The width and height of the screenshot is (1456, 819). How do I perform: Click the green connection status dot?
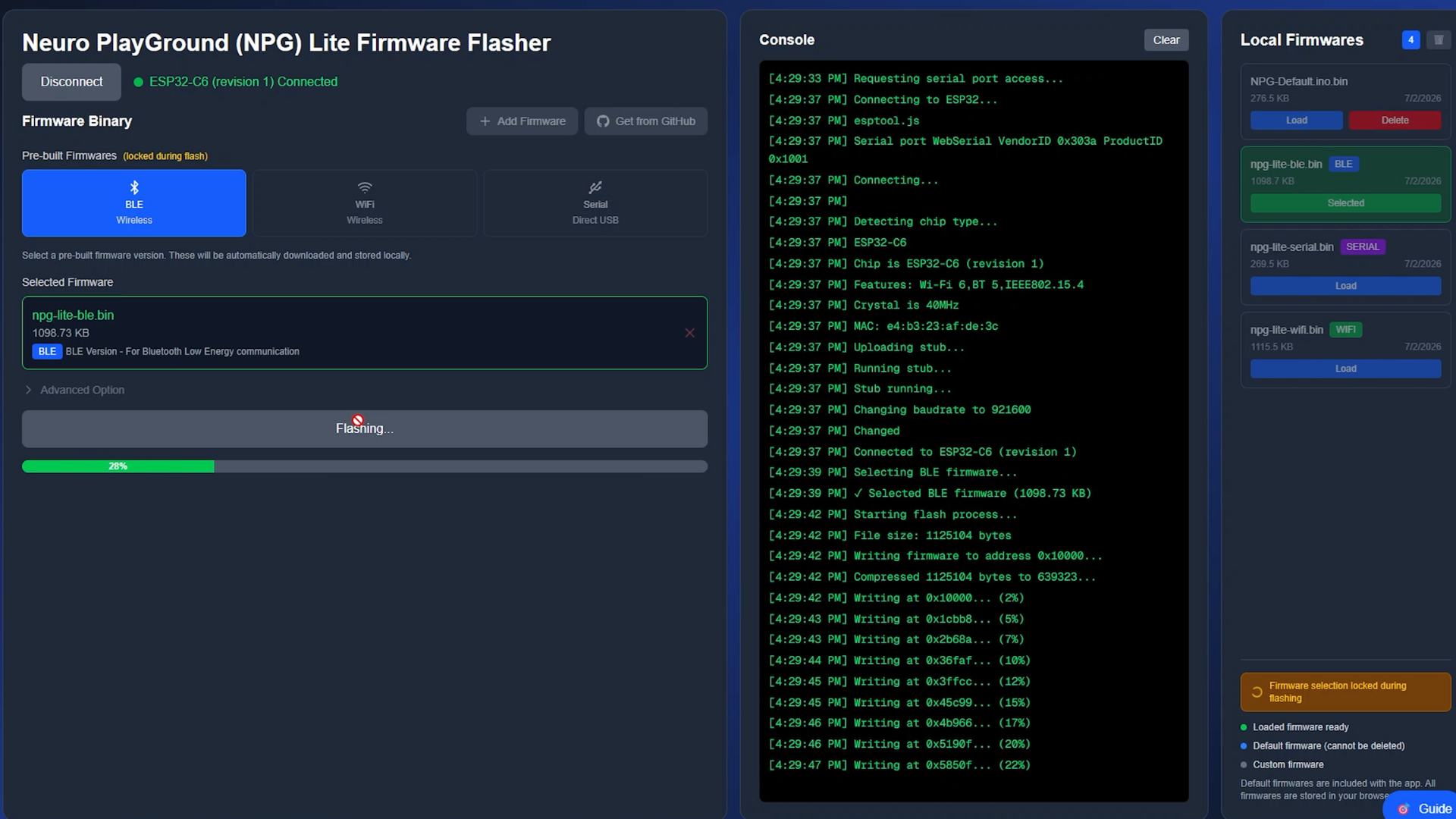point(139,82)
